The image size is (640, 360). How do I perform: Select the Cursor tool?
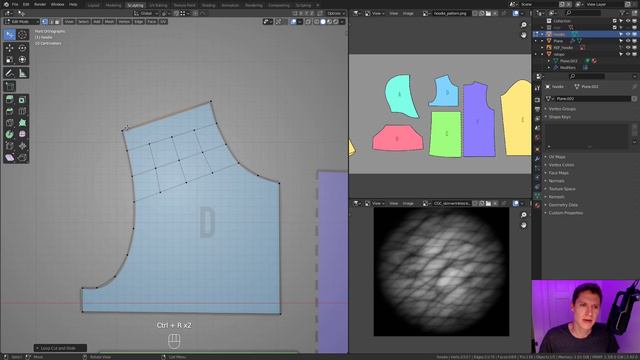tap(22, 35)
